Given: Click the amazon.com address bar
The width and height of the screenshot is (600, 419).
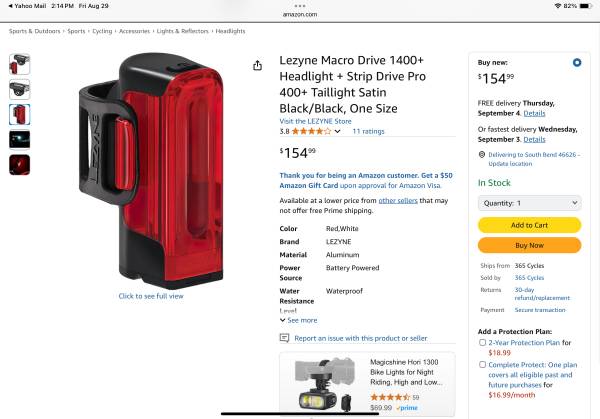Looking at the screenshot, I should (300, 14).
